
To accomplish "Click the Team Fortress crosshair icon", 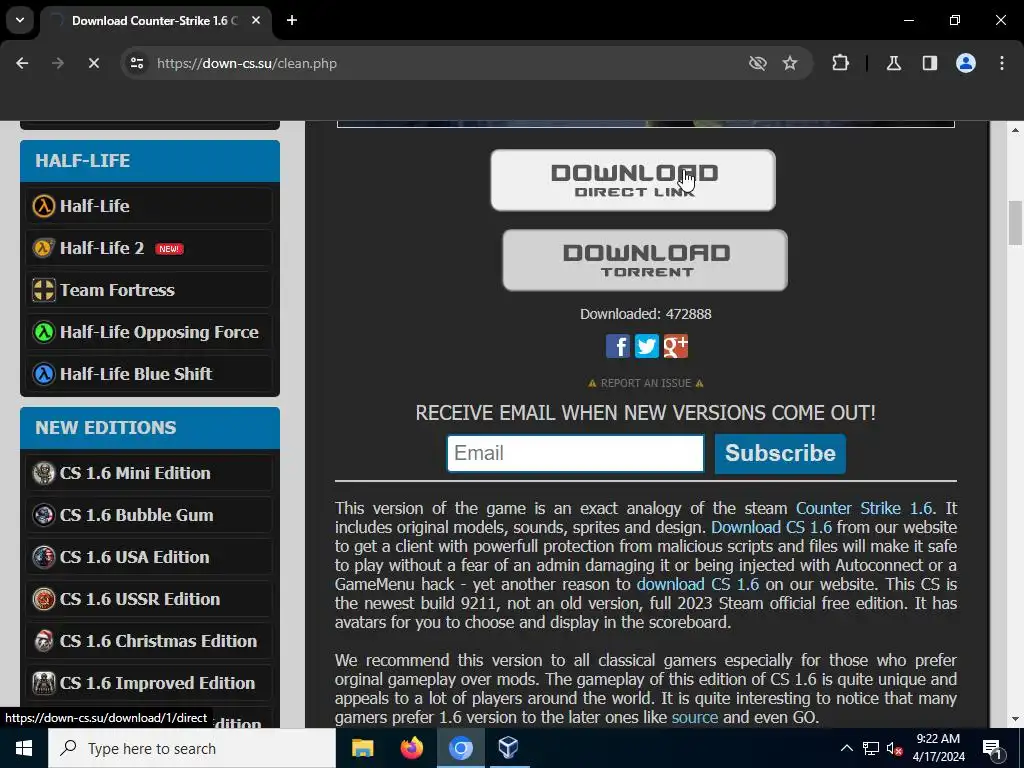I will pos(44,290).
